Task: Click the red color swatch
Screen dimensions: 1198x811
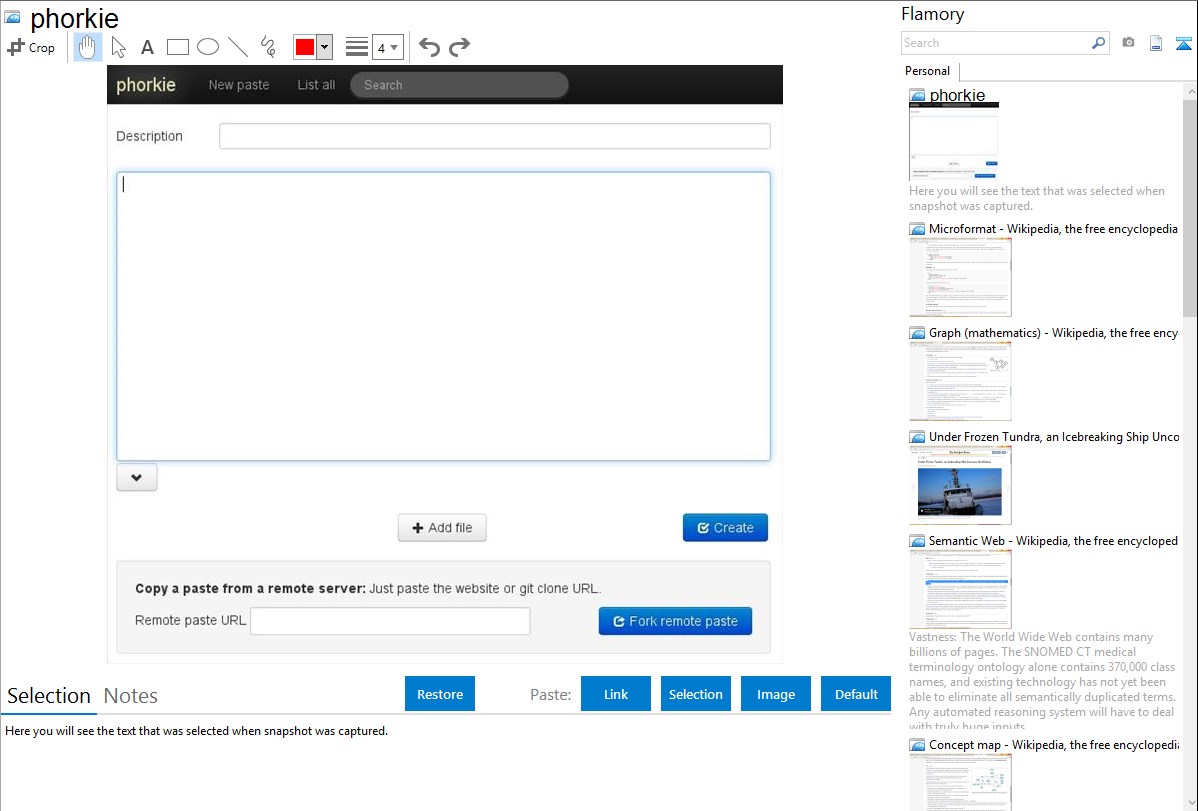Action: point(305,47)
